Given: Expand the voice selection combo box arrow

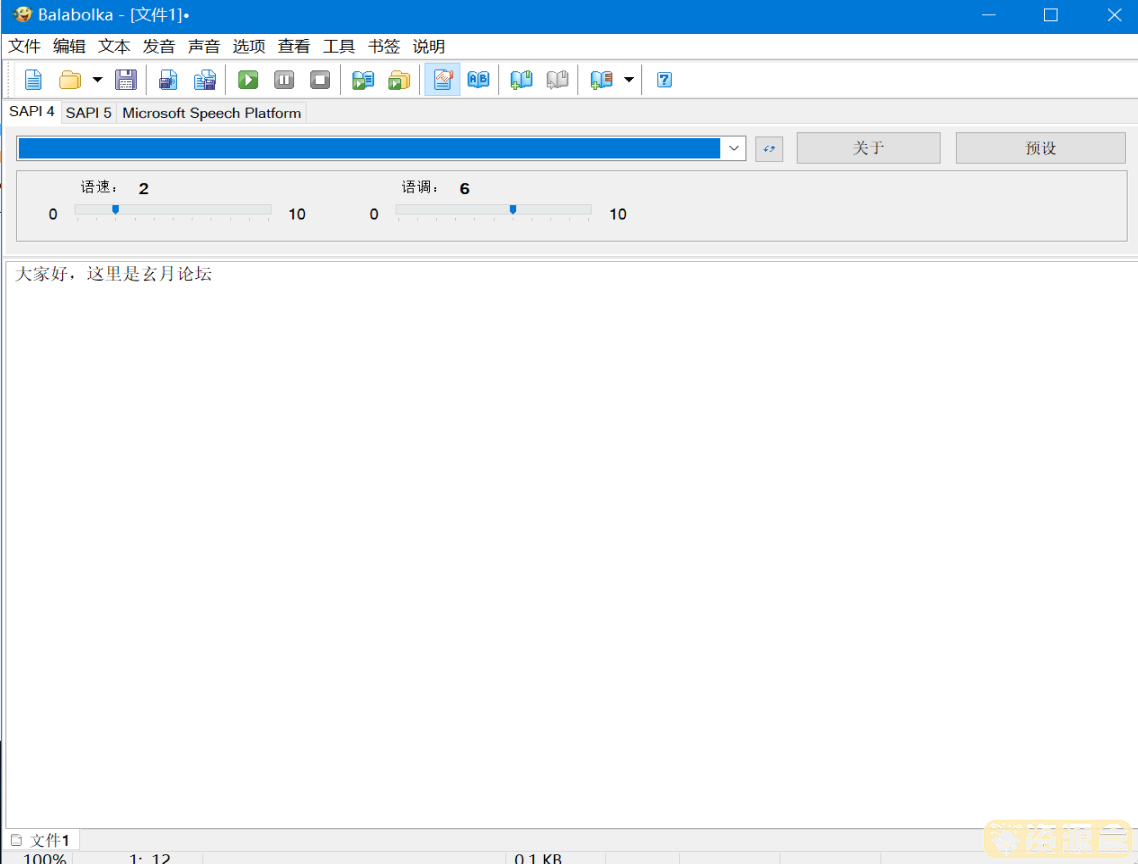Looking at the screenshot, I should (734, 148).
